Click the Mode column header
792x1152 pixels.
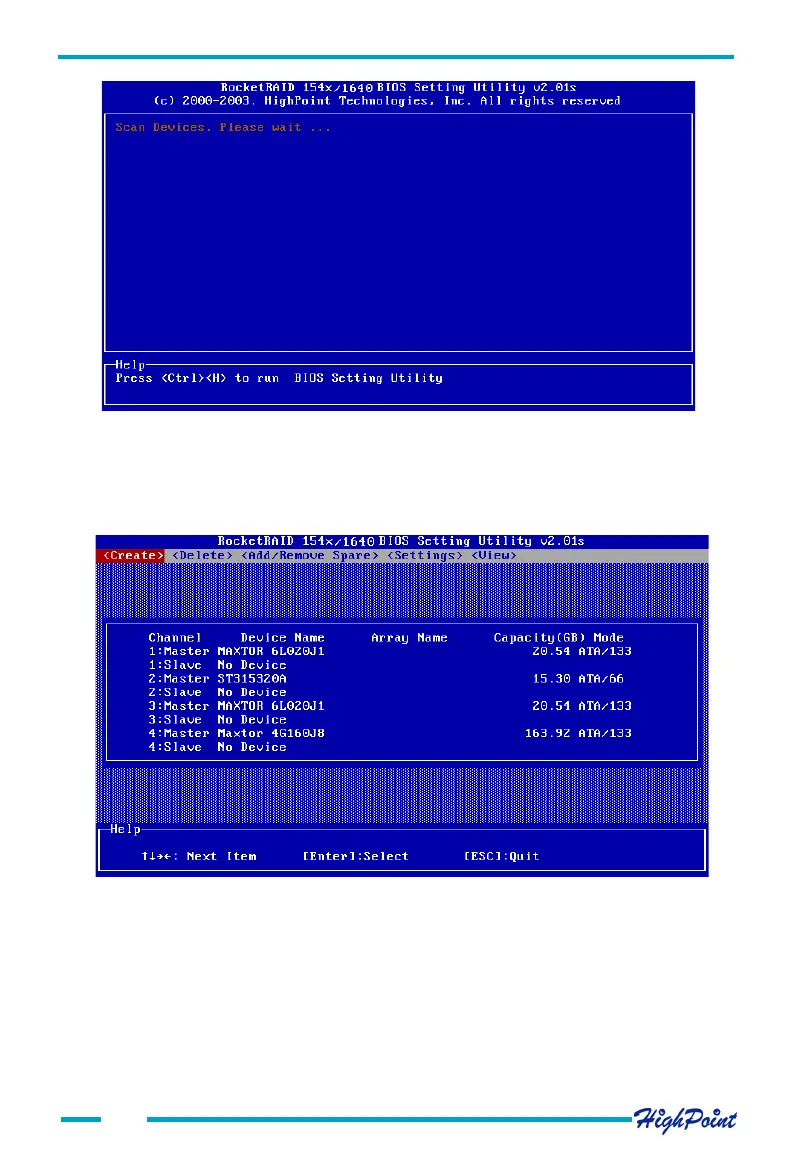608,638
